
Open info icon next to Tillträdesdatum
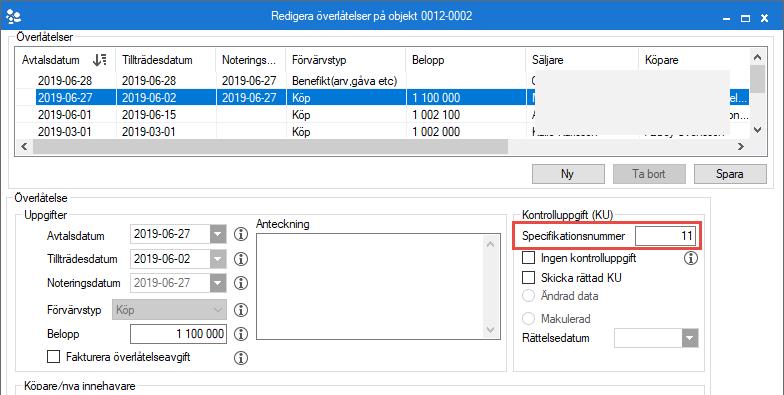pos(241,259)
